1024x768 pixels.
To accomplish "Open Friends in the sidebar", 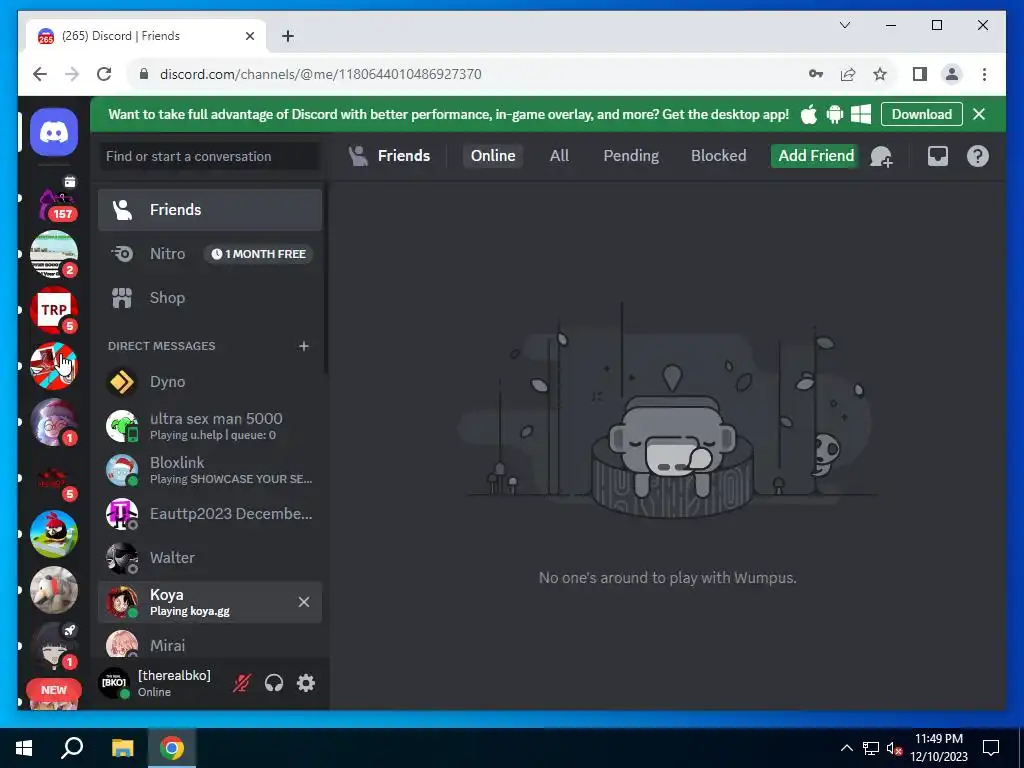I will tap(210, 210).
